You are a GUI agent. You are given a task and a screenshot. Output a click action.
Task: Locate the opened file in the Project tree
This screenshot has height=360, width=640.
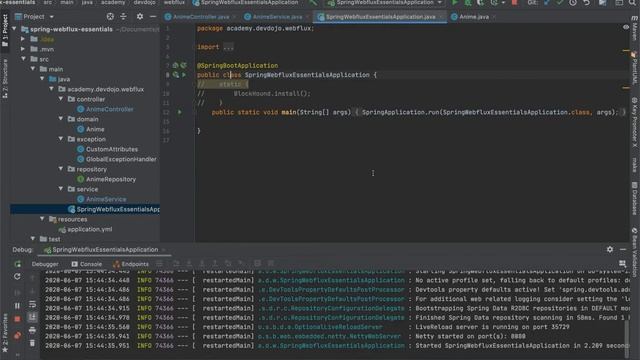pyautogui.click(x=110, y=17)
